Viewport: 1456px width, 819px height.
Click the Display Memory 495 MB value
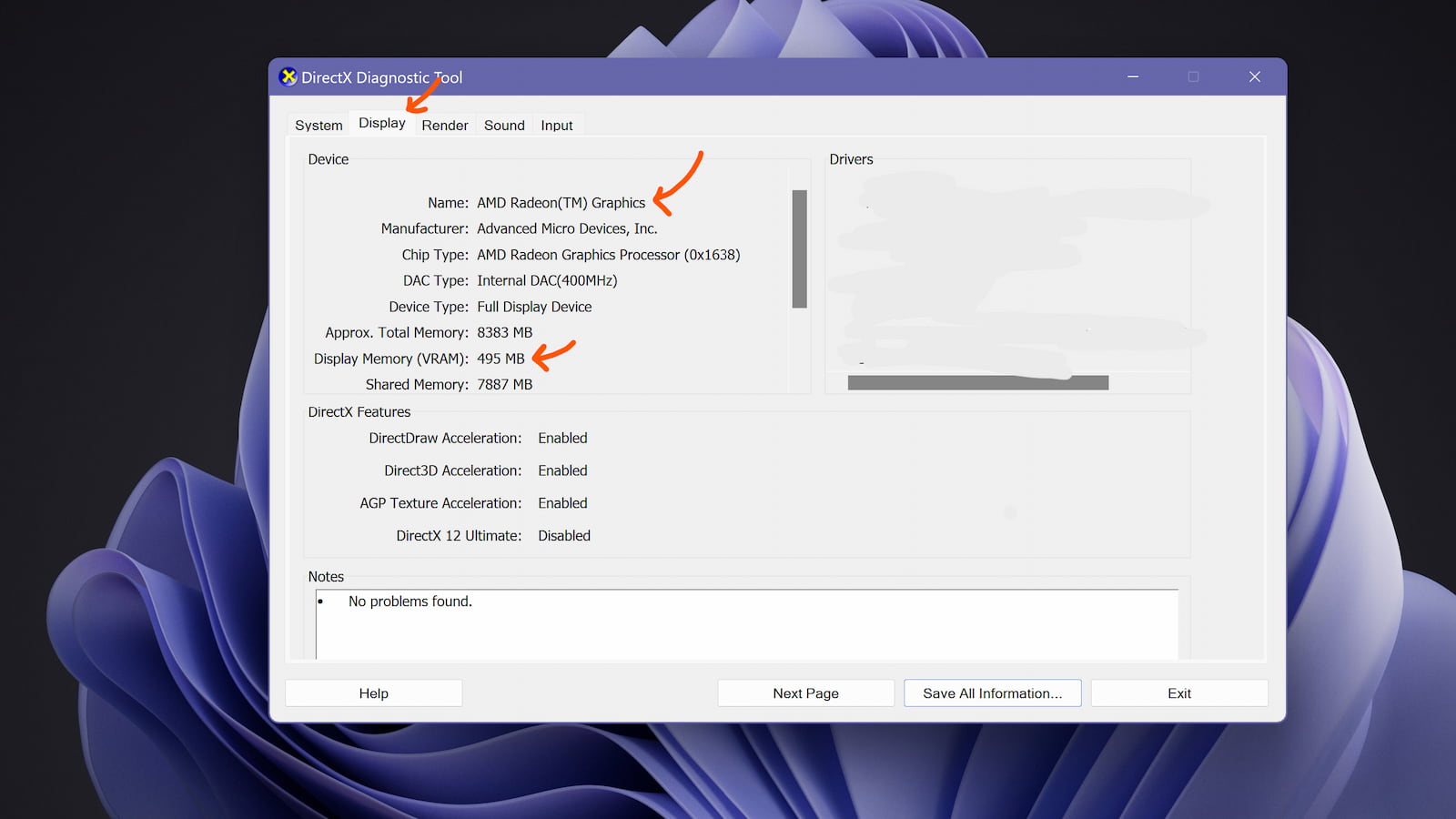(500, 359)
